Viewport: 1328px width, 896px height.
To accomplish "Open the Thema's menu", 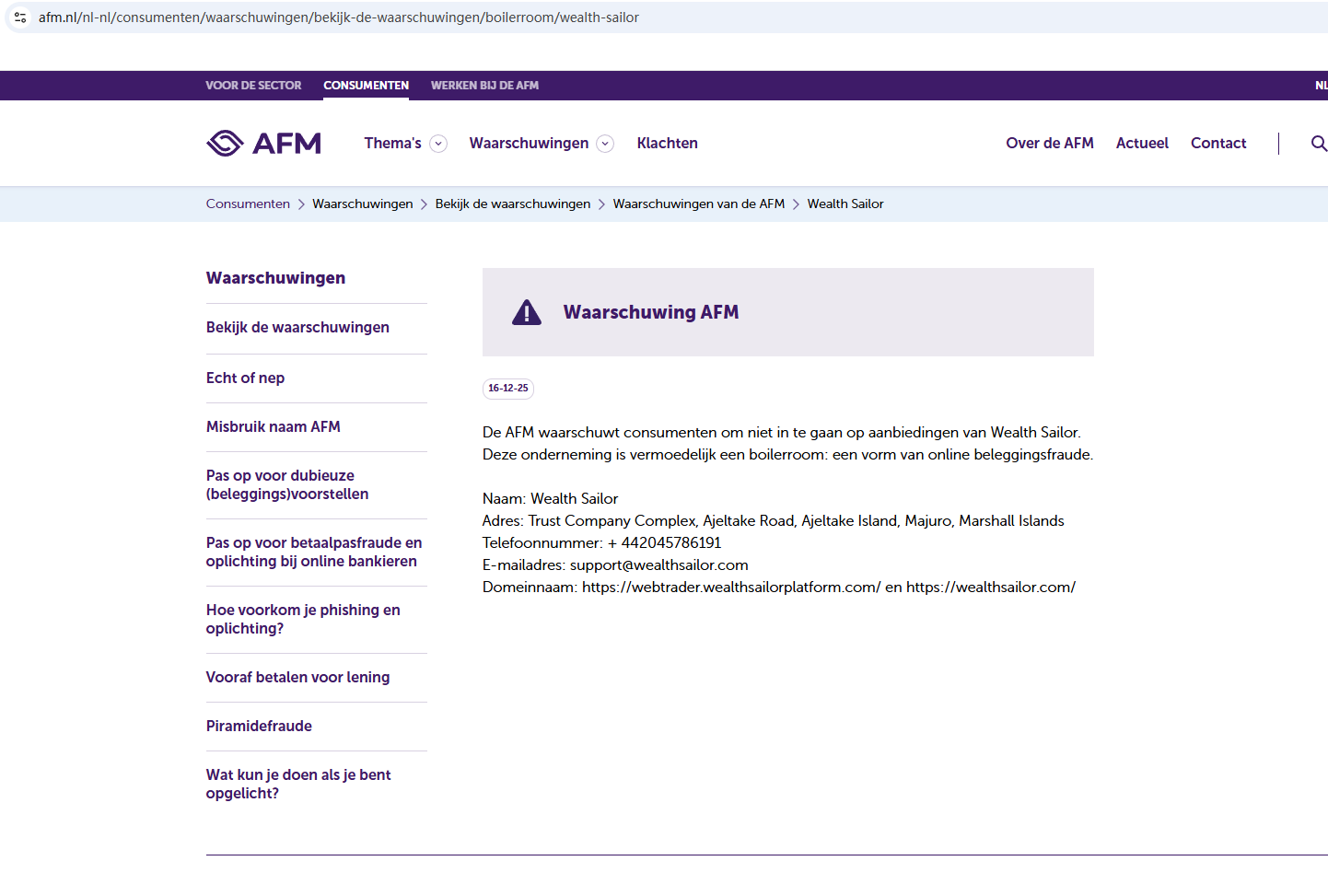I will [393, 143].
